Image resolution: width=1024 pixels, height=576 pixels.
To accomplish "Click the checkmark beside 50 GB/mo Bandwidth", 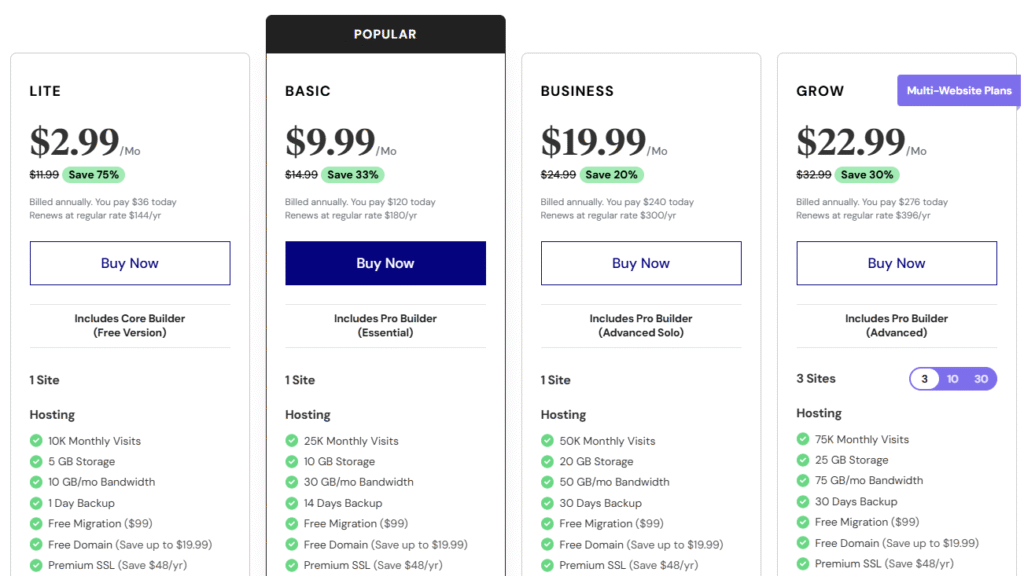I will pyautogui.click(x=547, y=482).
